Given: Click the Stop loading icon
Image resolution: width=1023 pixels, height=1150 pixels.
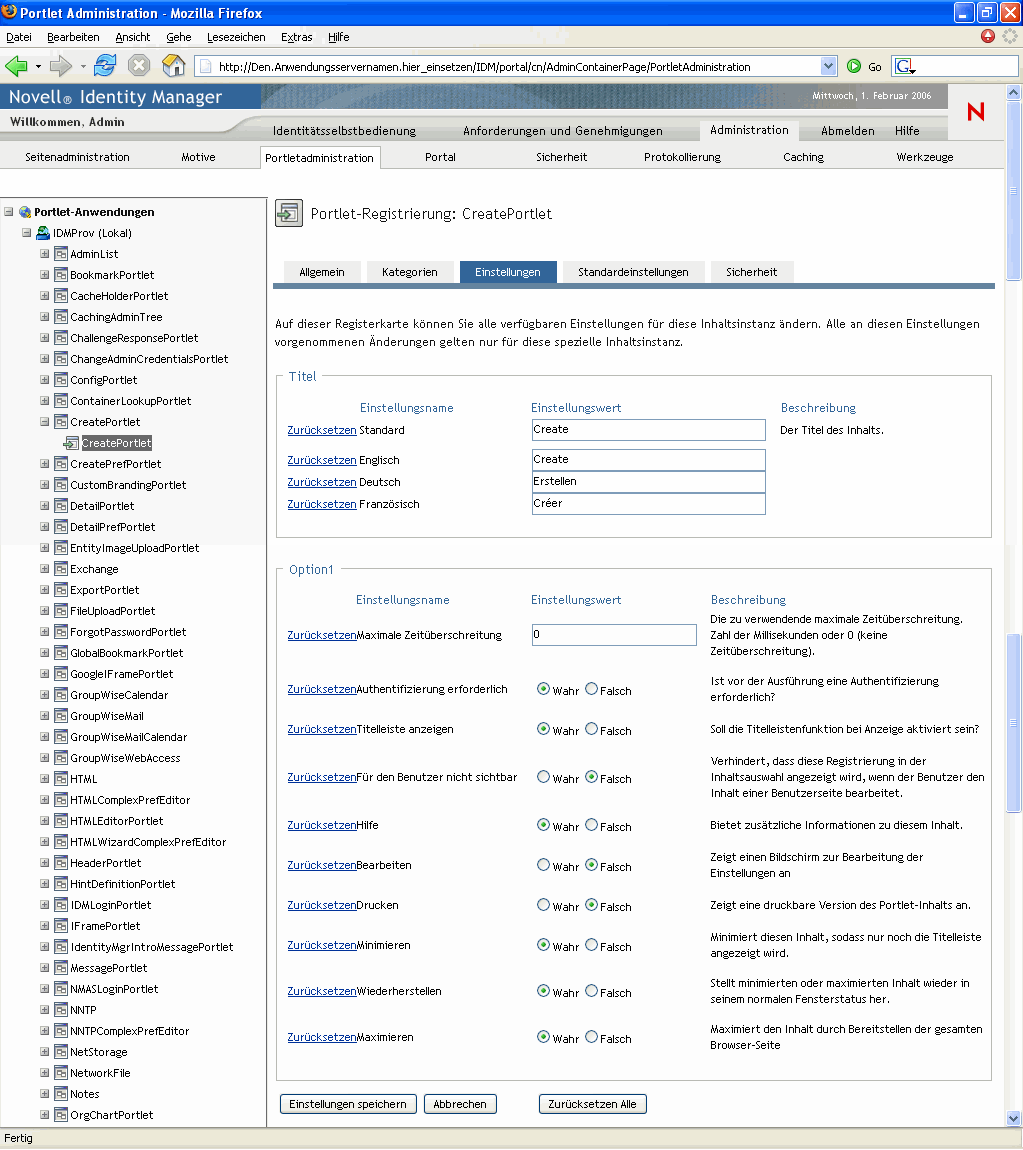Looking at the screenshot, I should [139, 65].
